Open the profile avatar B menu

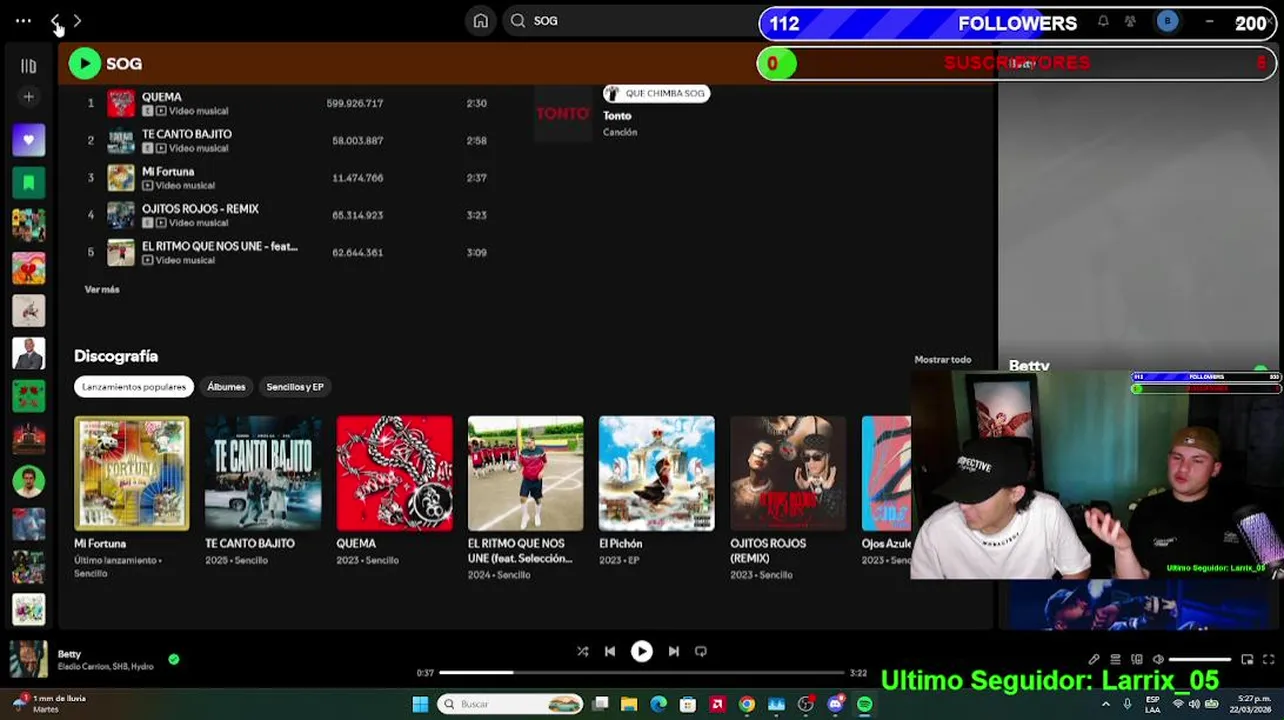pos(1167,21)
